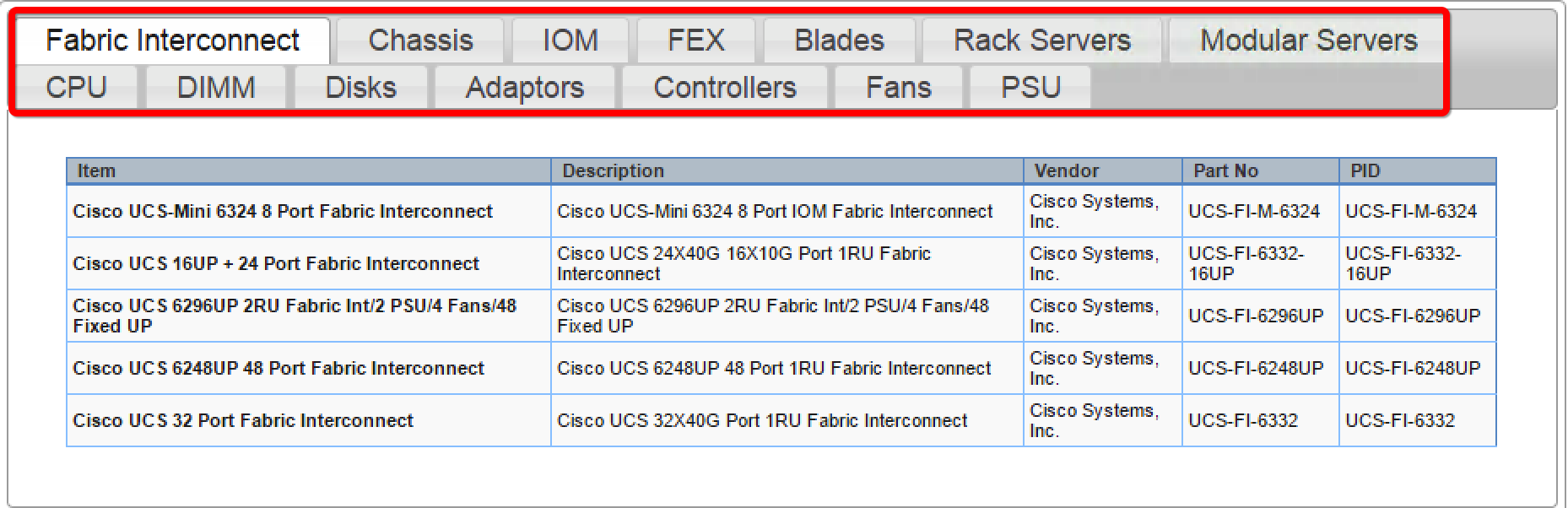
Task: Click the Vendor column header
Action: coord(1103,171)
